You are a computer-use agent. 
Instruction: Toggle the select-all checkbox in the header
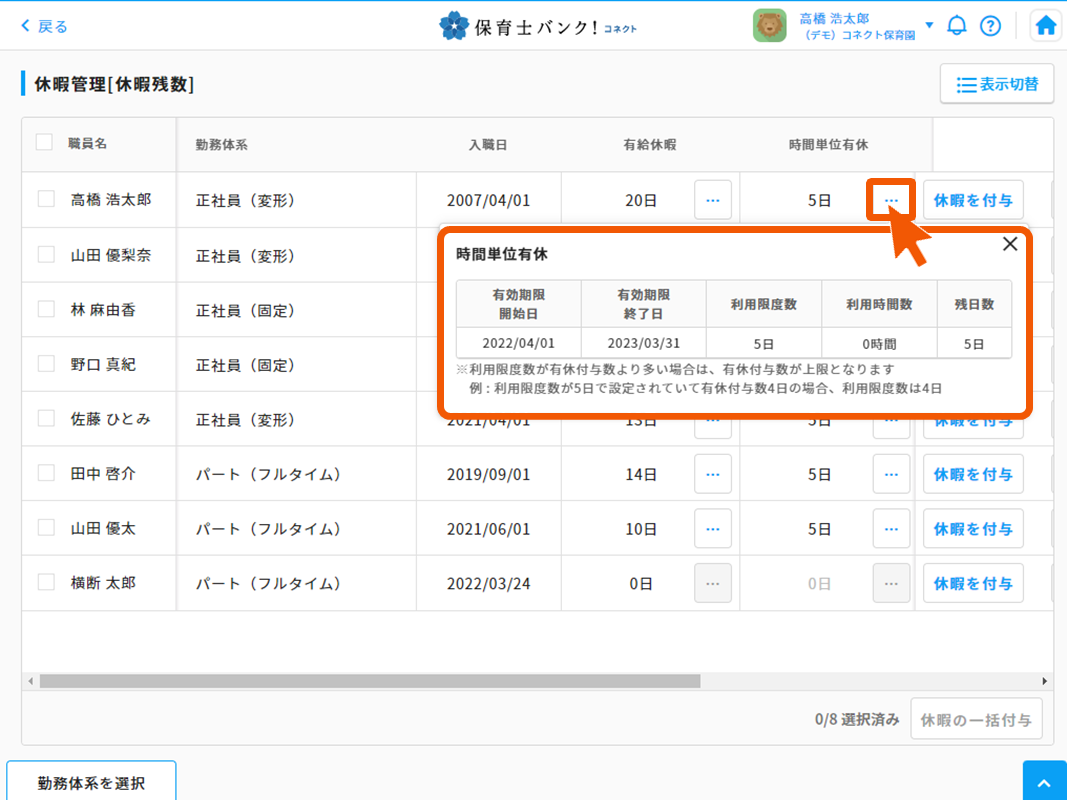click(44, 143)
